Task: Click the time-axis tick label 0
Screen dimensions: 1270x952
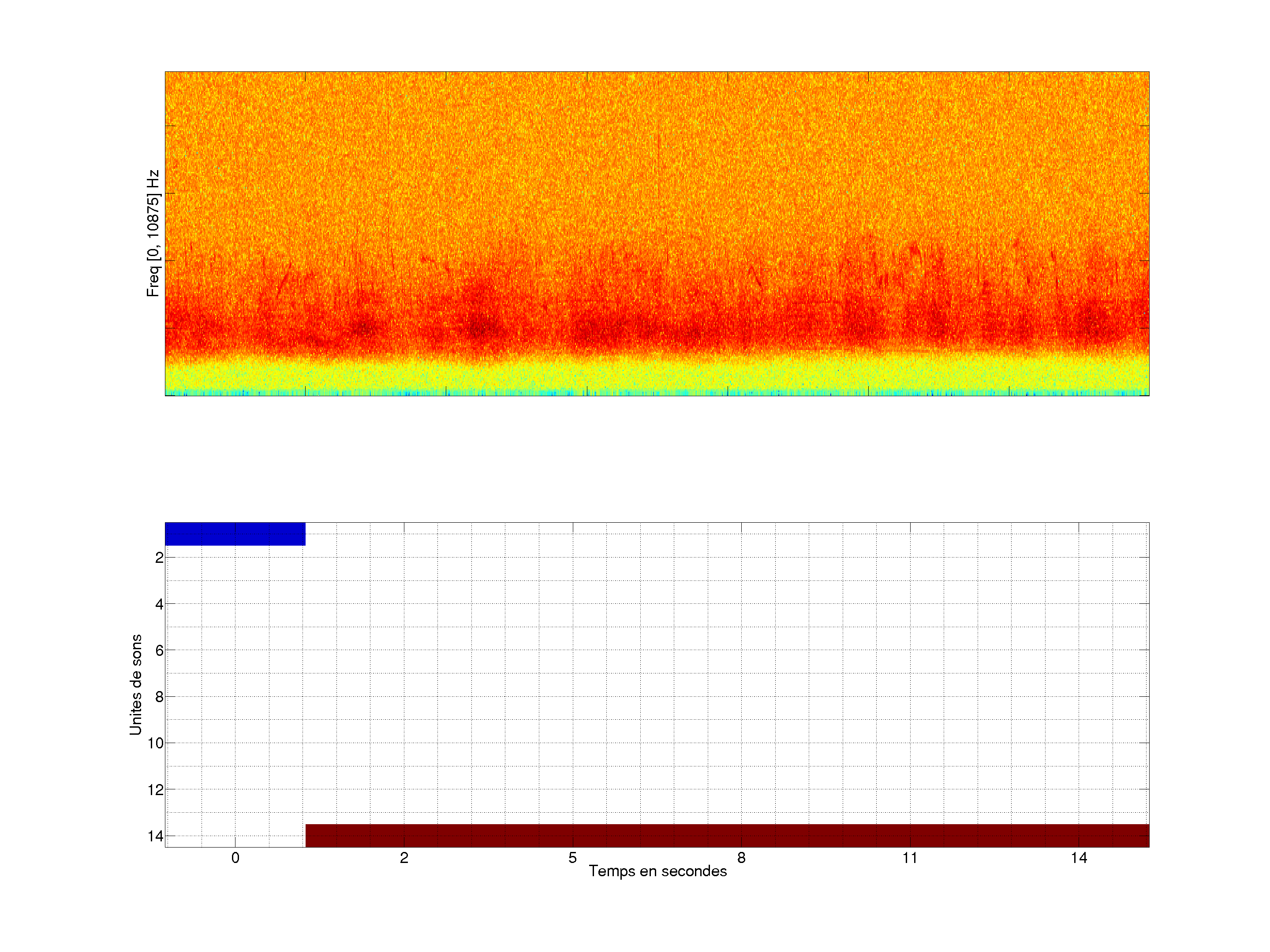Action: [x=235, y=858]
